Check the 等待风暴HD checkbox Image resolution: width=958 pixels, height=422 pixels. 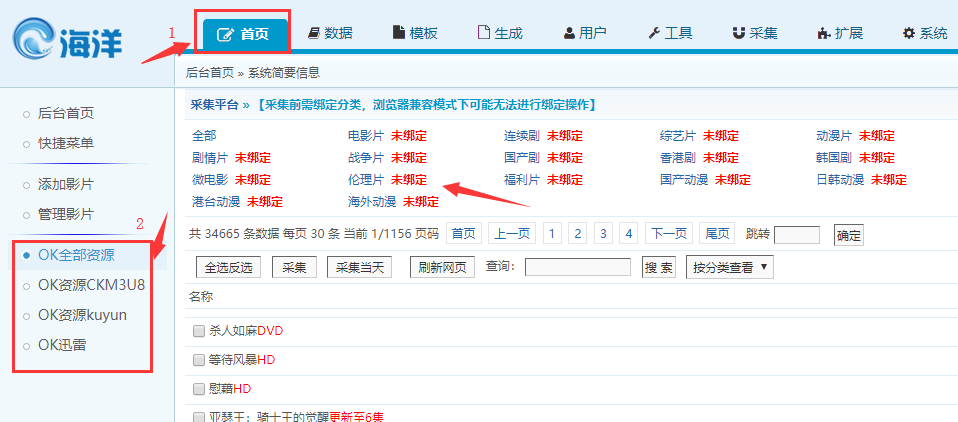click(x=198, y=360)
